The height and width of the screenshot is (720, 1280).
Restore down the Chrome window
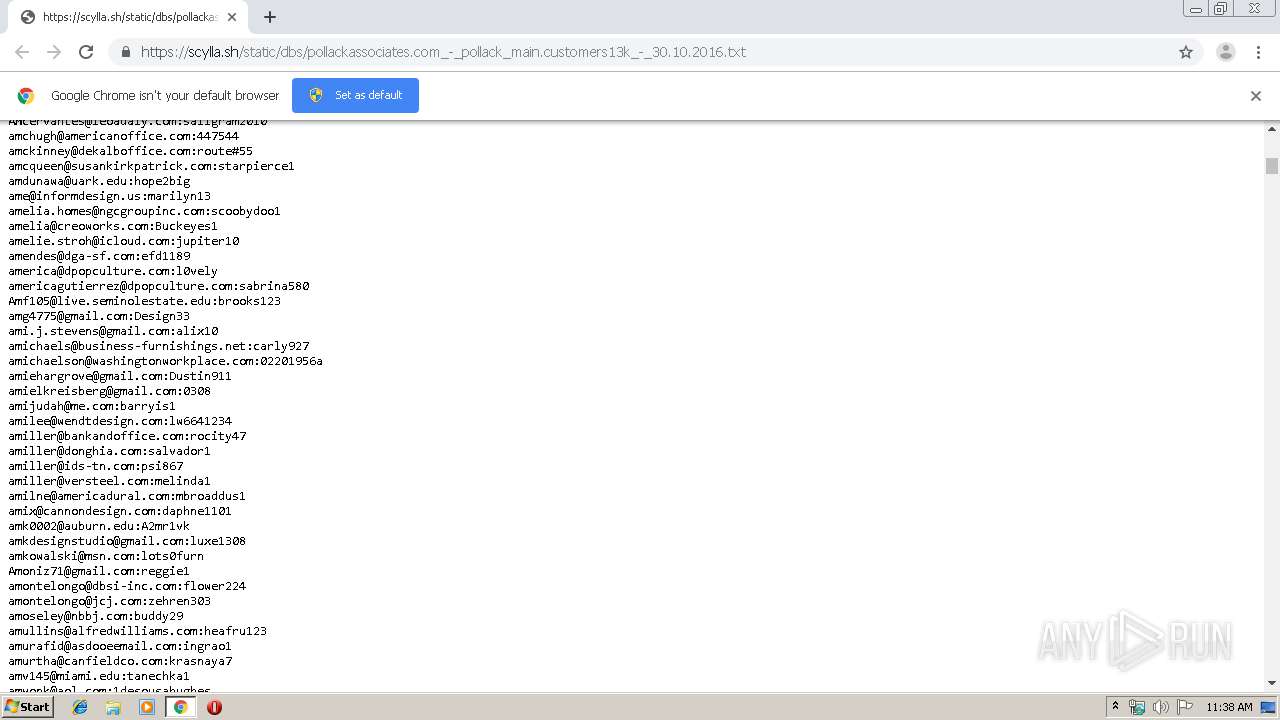click(1221, 9)
